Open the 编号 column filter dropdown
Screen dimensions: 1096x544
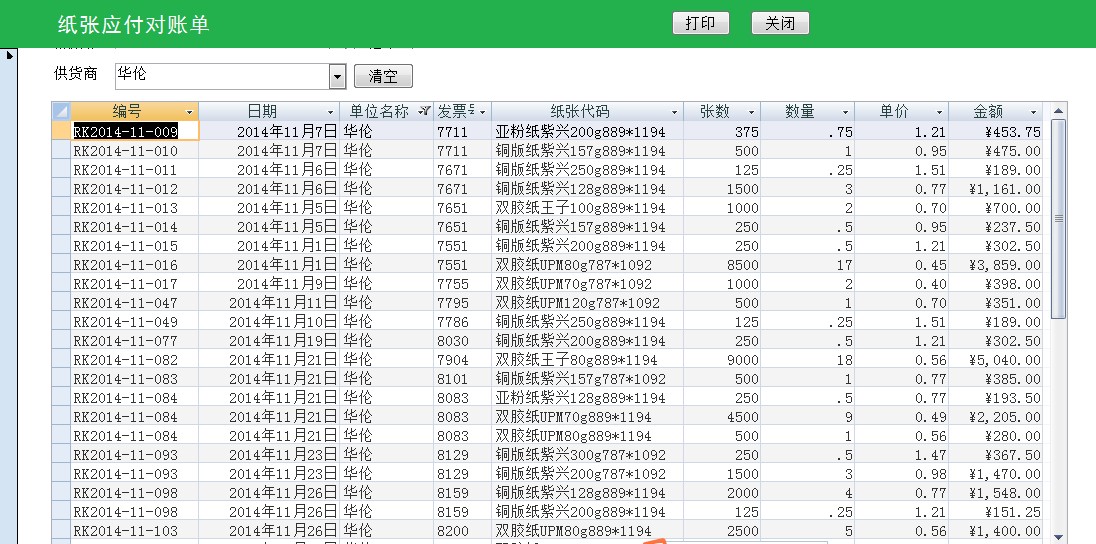pyautogui.click(x=189, y=112)
